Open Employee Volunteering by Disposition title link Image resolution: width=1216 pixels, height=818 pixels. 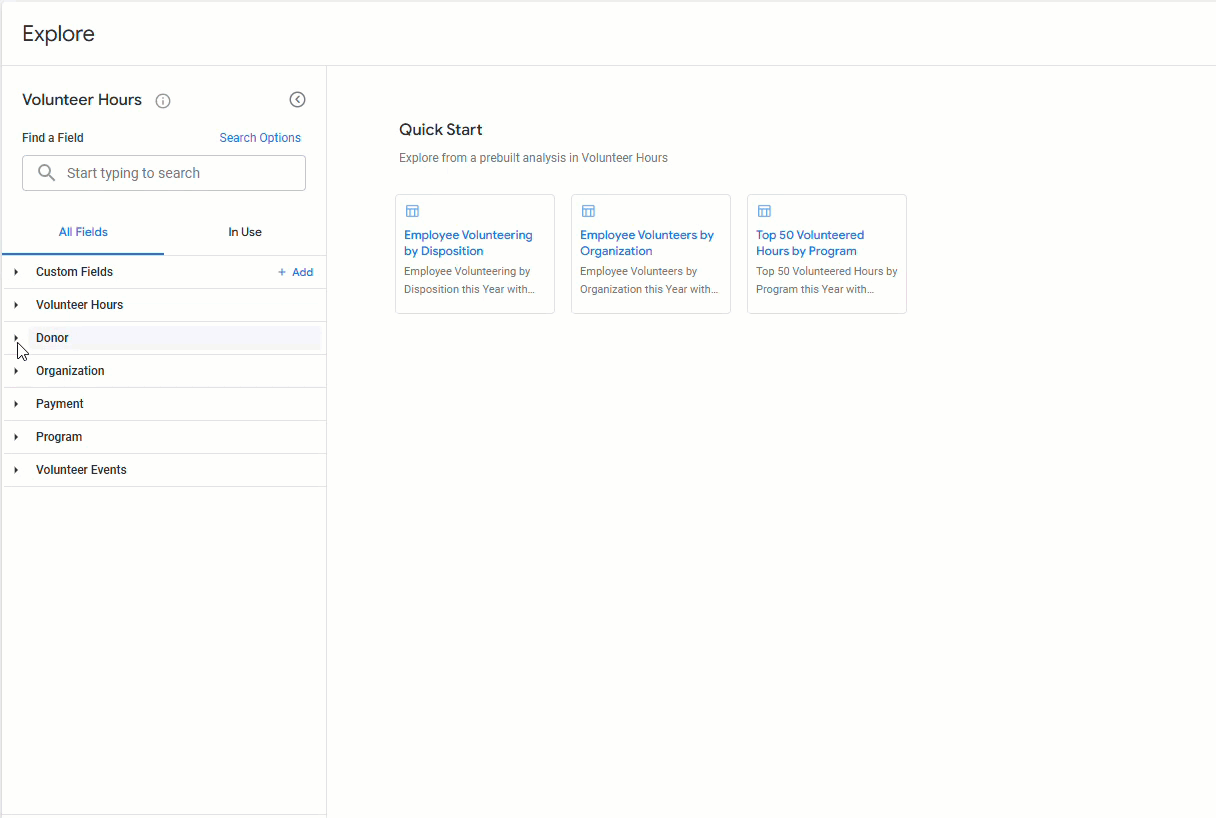pos(468,243)
